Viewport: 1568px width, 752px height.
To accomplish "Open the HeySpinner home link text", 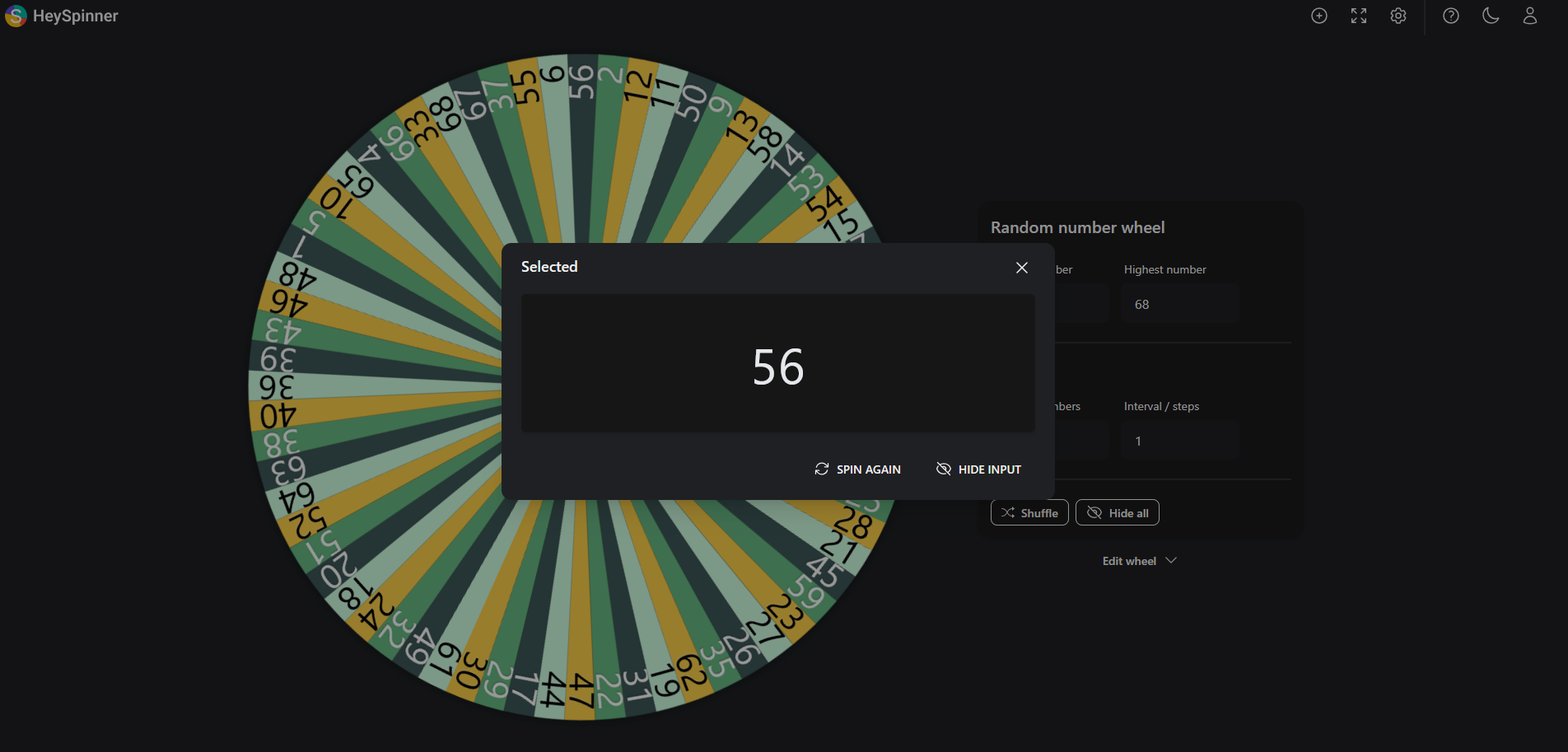I will click(x=75, y=16).
